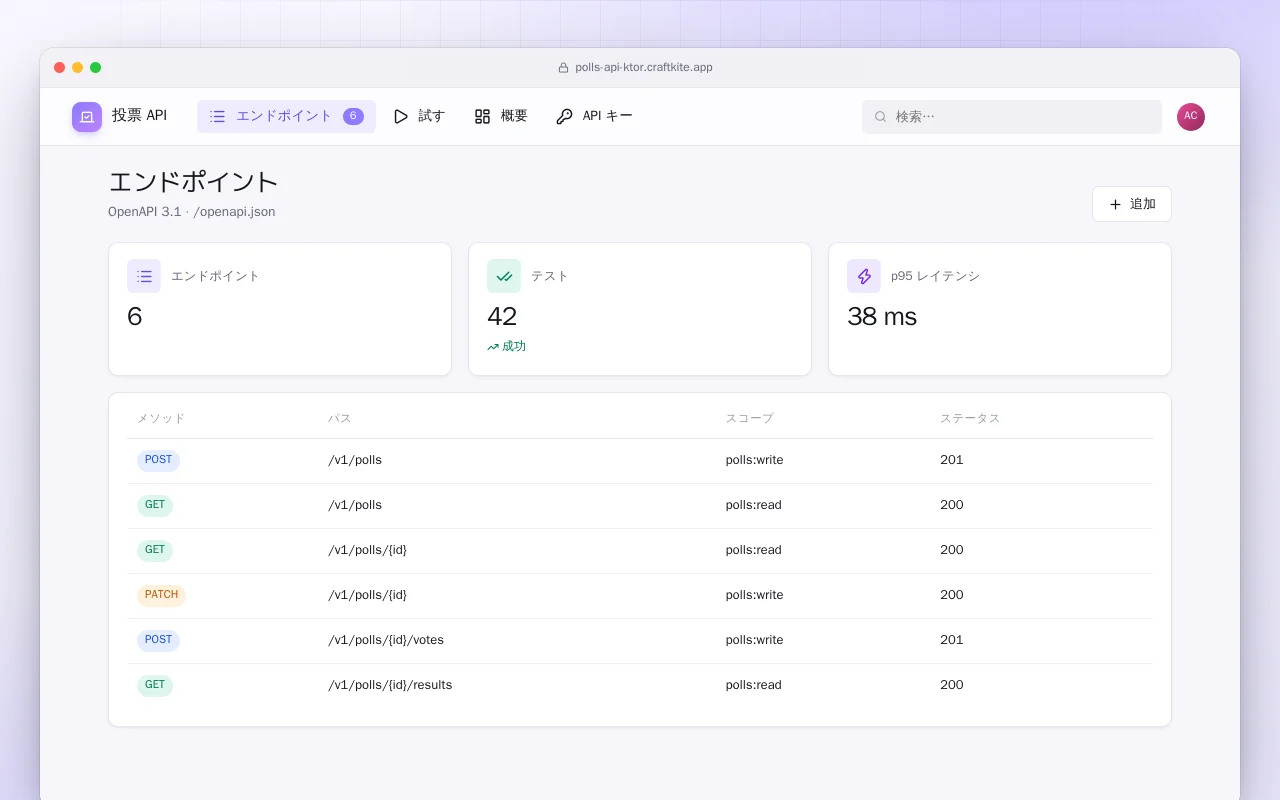Click the double-check icon on テスト card

pyautogui.click(x=504, y=276)
